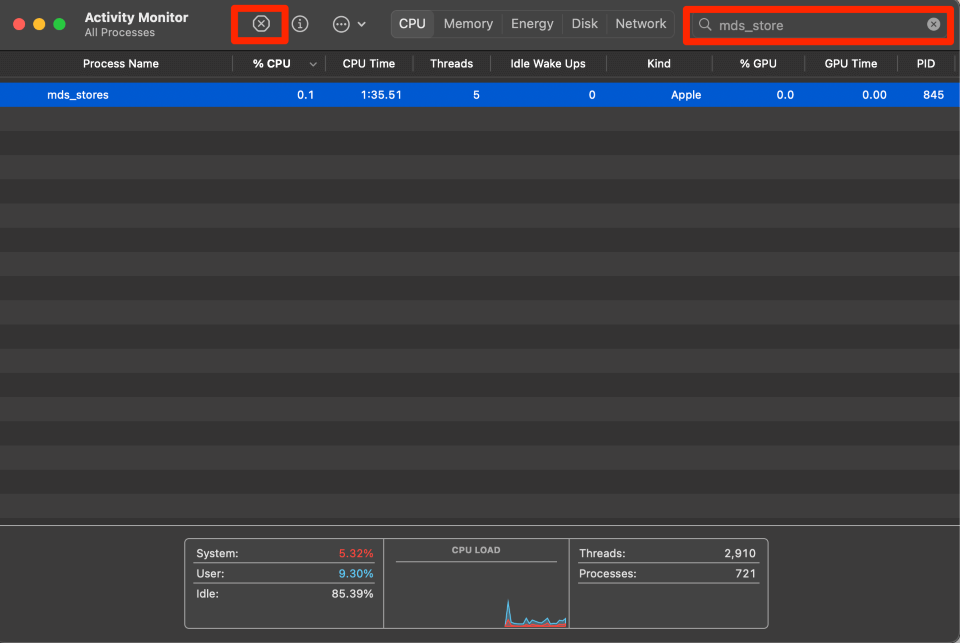Sort by the Process Name column
Viewport: 960px width, 643px height.
(x=120, y=64)
